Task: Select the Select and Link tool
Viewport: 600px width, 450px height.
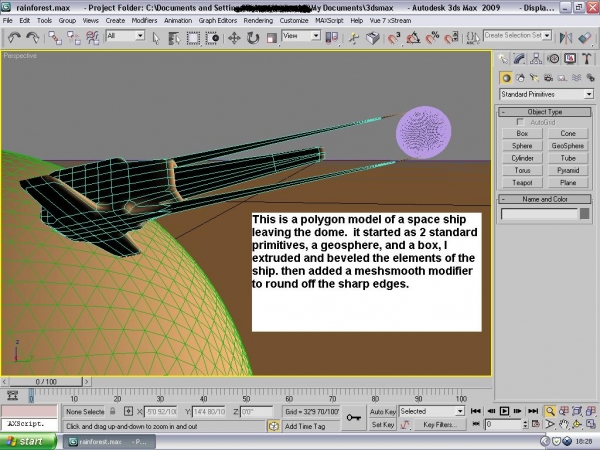Action: pyautogui.click(x=55, y=38)
